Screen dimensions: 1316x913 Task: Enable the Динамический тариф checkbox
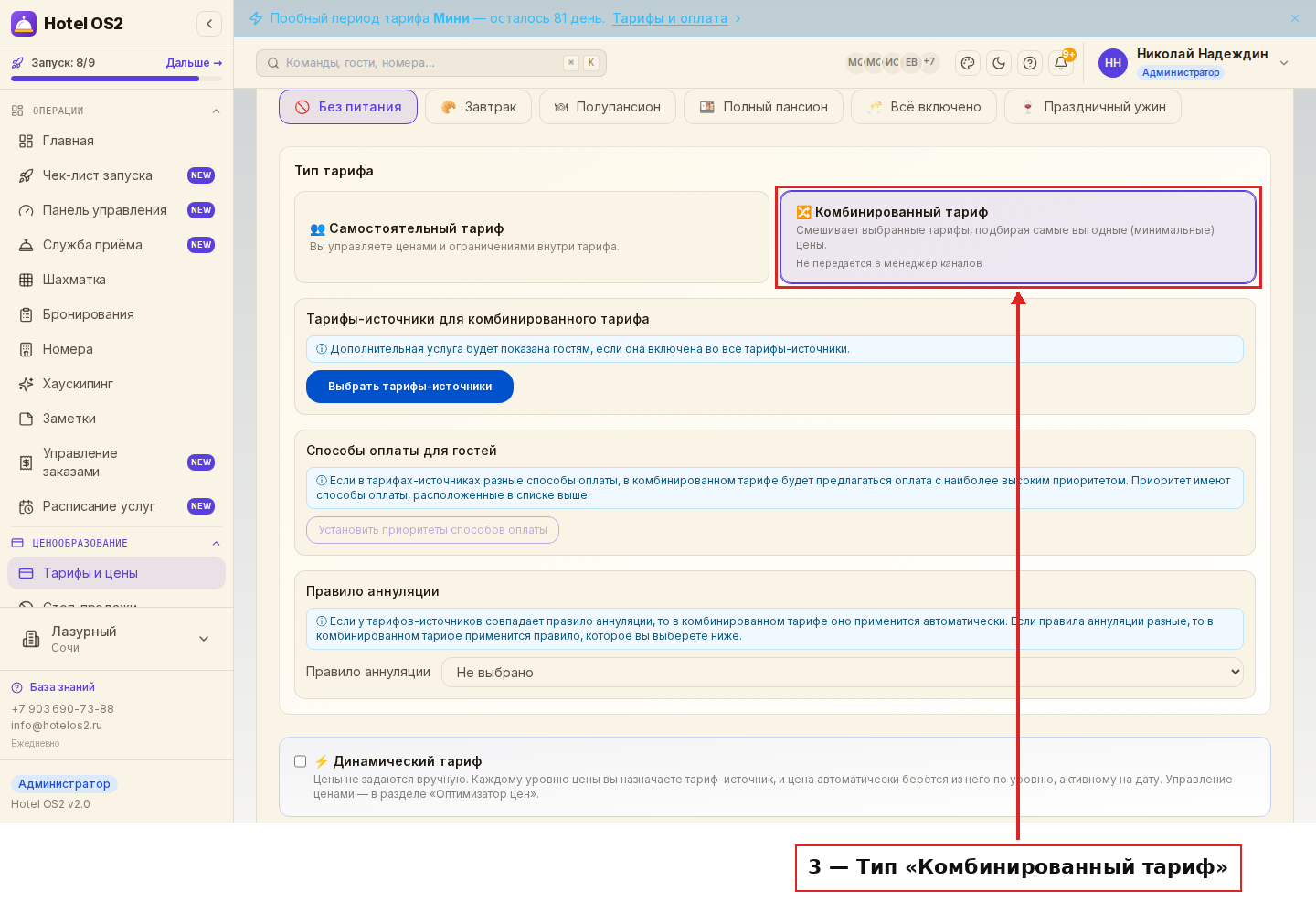(x=300, y=761)
